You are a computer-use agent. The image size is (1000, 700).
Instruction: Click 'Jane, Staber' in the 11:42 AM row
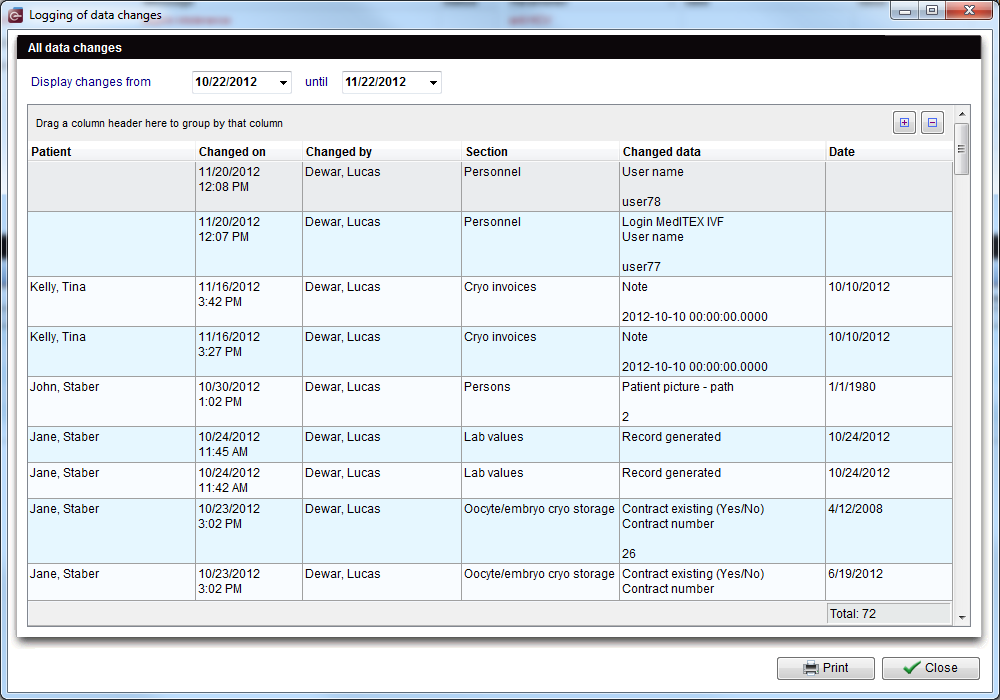coord(64,473)
